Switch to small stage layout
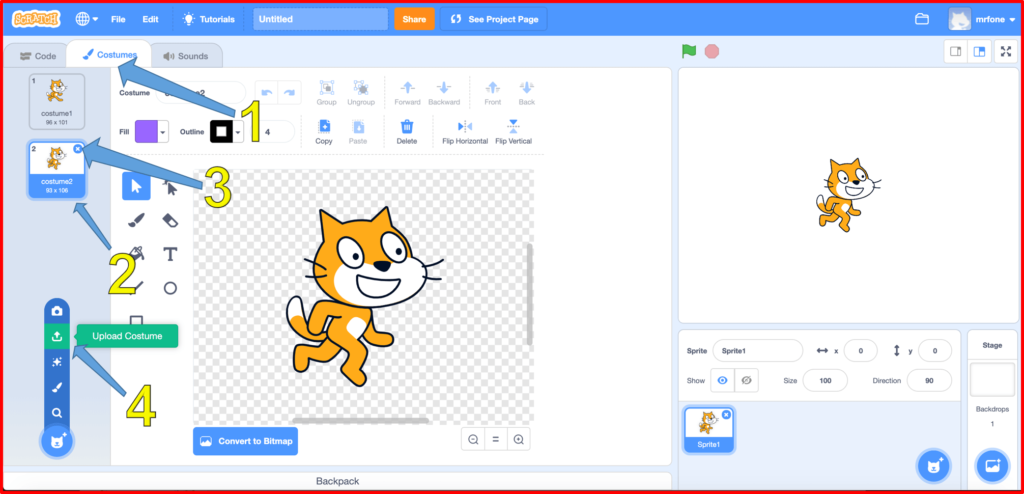Screen dimensions: 1024x494 pos(955,52)
